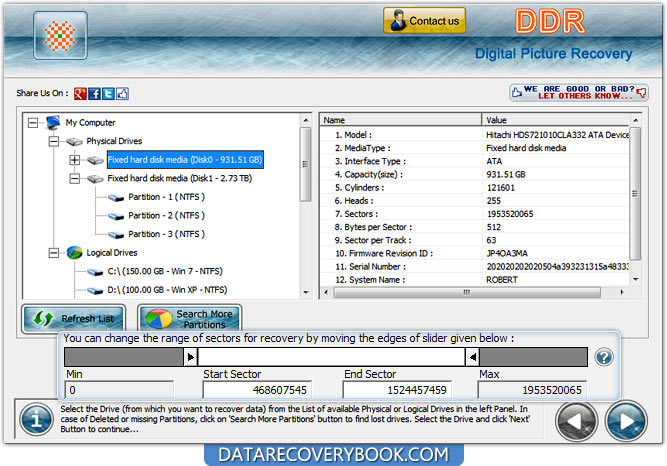This screenshot has height=466, width=667.
Task: Click the Physical Drives disk icon
Action: (x=74, y=141)
